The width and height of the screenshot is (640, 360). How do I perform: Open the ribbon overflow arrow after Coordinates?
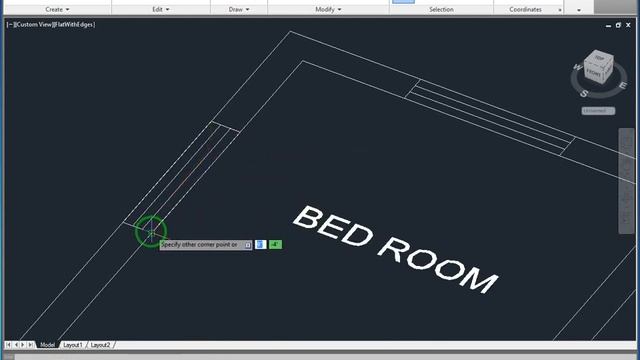(x=579, y=10)
